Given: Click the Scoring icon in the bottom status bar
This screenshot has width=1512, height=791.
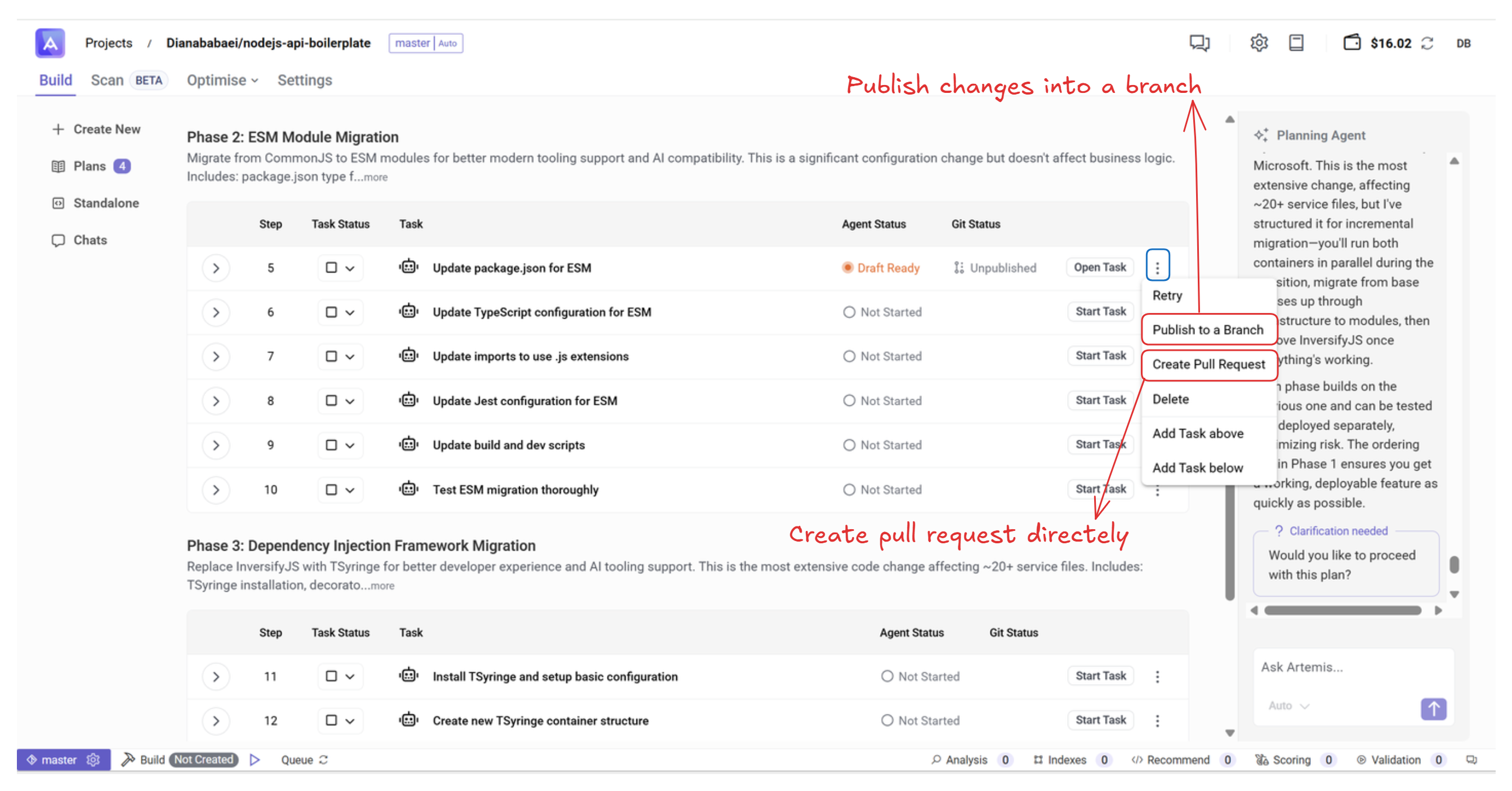Looking at the screenshot, I should point(1261,759).
